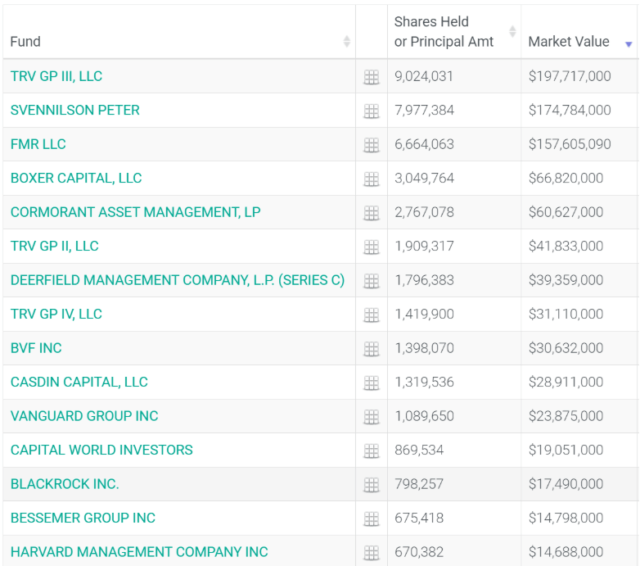Image resolution: width=640 pixels, height=566 pixels.
Task: Open the table icon for BOXER CAPITAL, LLC
Action: click(371, 179)
